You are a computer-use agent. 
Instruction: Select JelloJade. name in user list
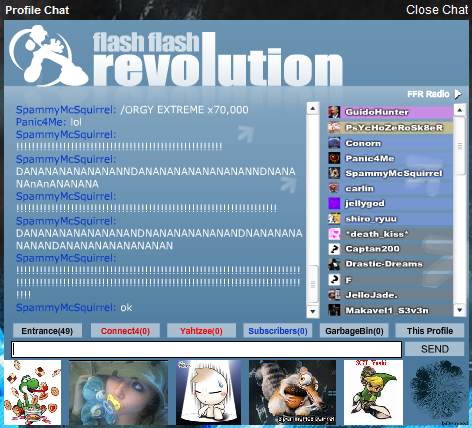(371, 295)
